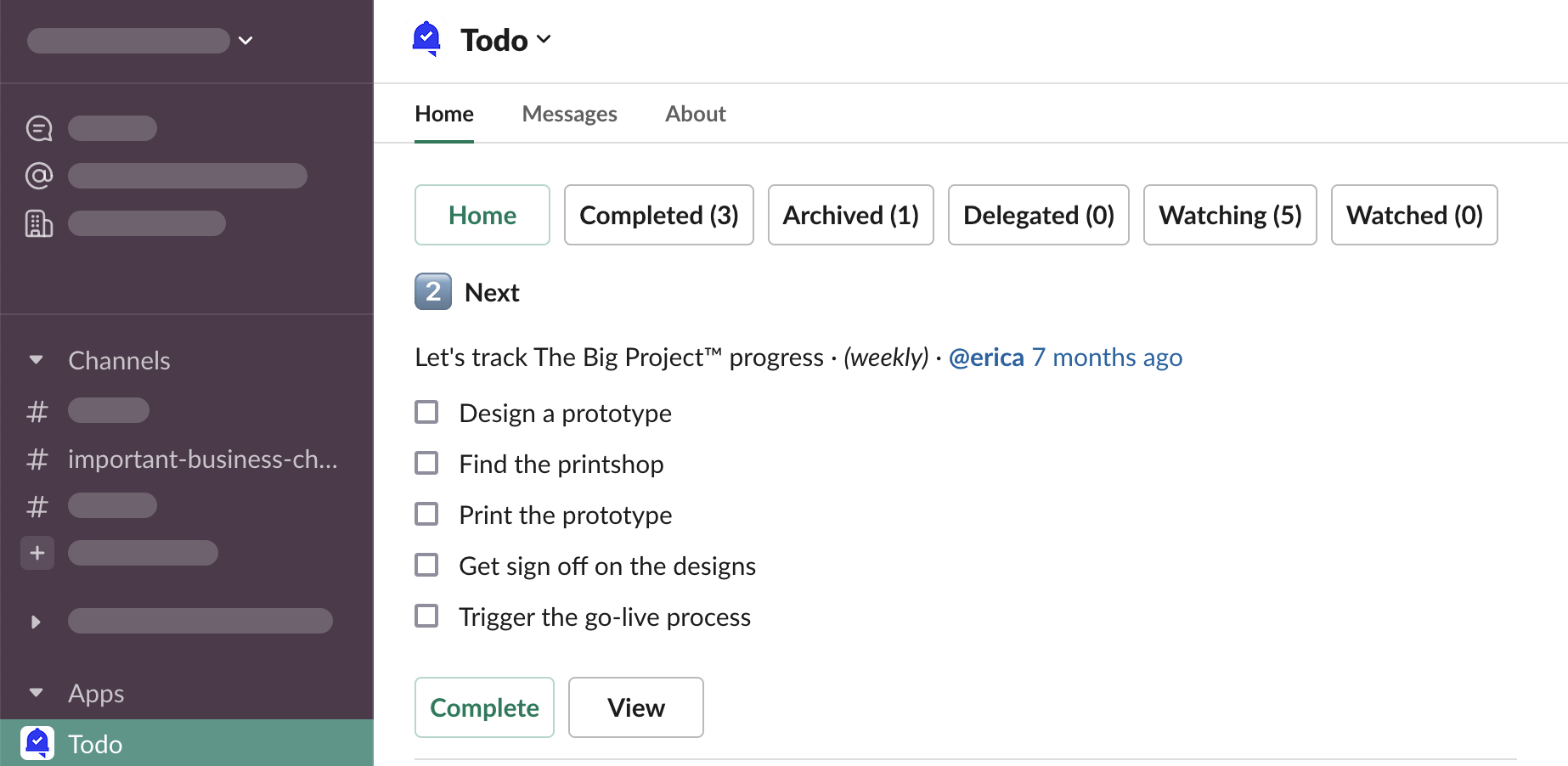Click the mentions @ icon in sidebar
This screenshot has width=1568, height=766.
pyautogui.click(x=39, y=176)
